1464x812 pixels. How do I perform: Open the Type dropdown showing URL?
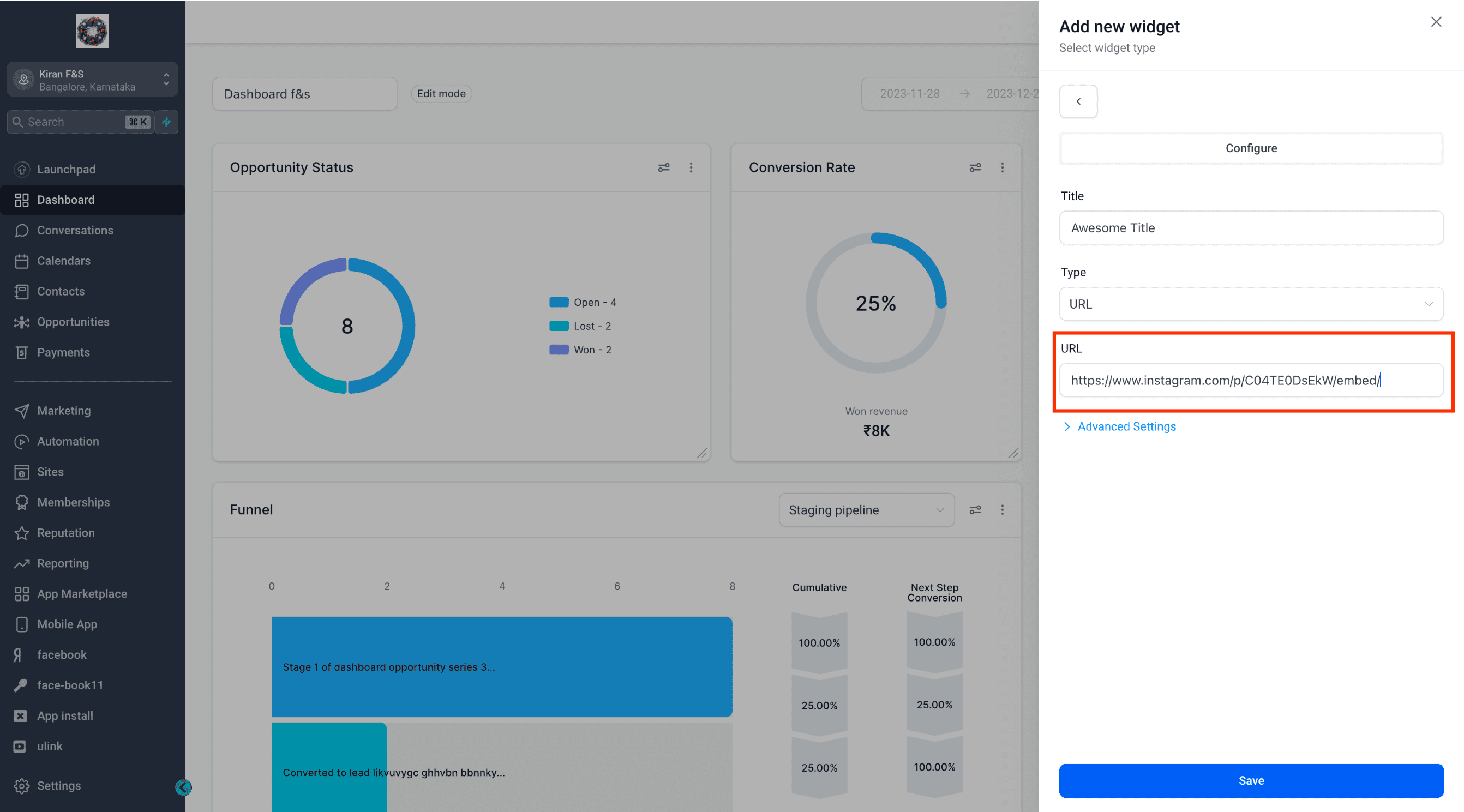pyautogui.click(x=1251, y=304)
